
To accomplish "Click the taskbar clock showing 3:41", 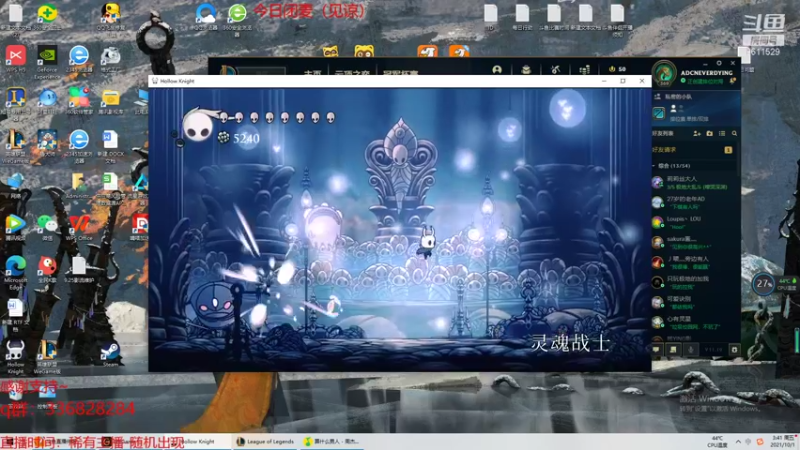I will click(x=784, y=441).
